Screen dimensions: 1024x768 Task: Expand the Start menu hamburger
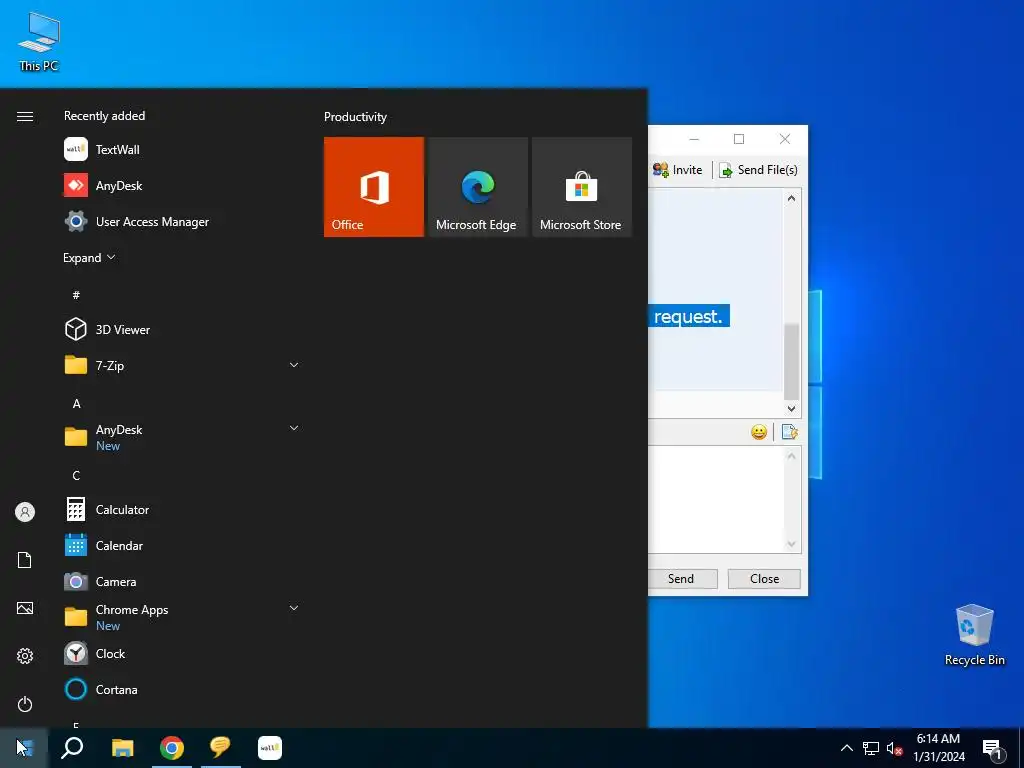pos(25,116)
